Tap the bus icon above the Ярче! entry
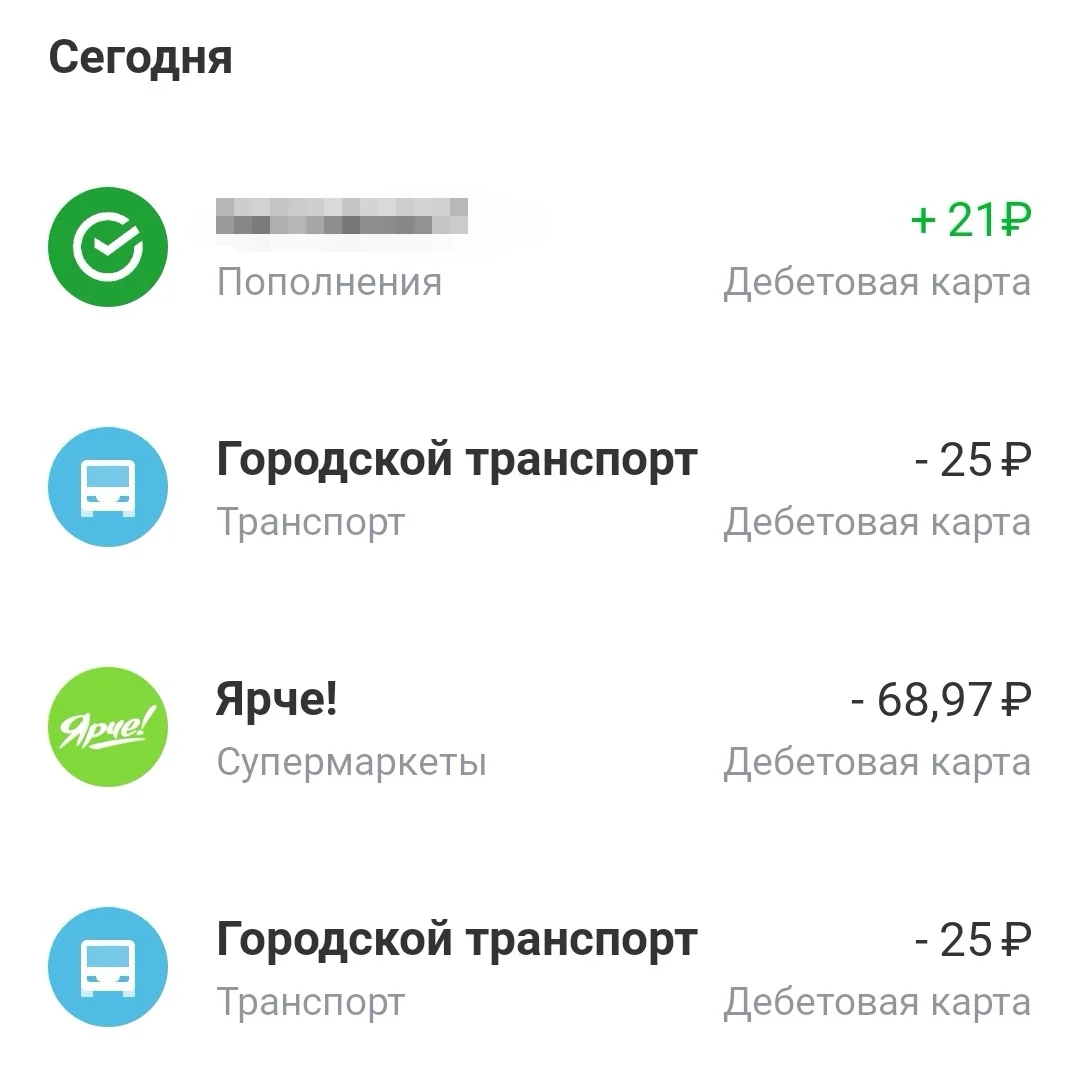1080x1082 pixels. tap(108, 486)
